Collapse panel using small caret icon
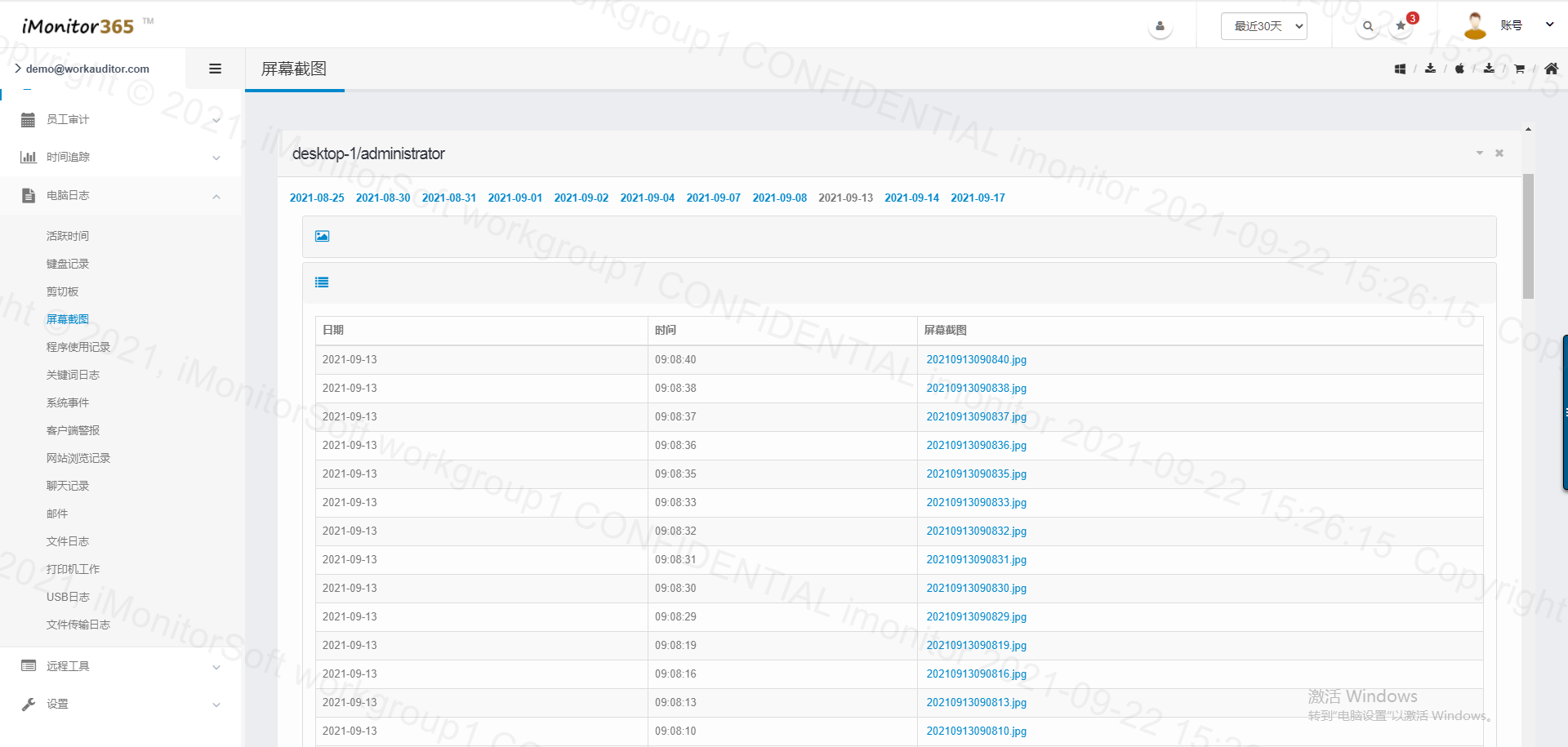 (1479, 153)
